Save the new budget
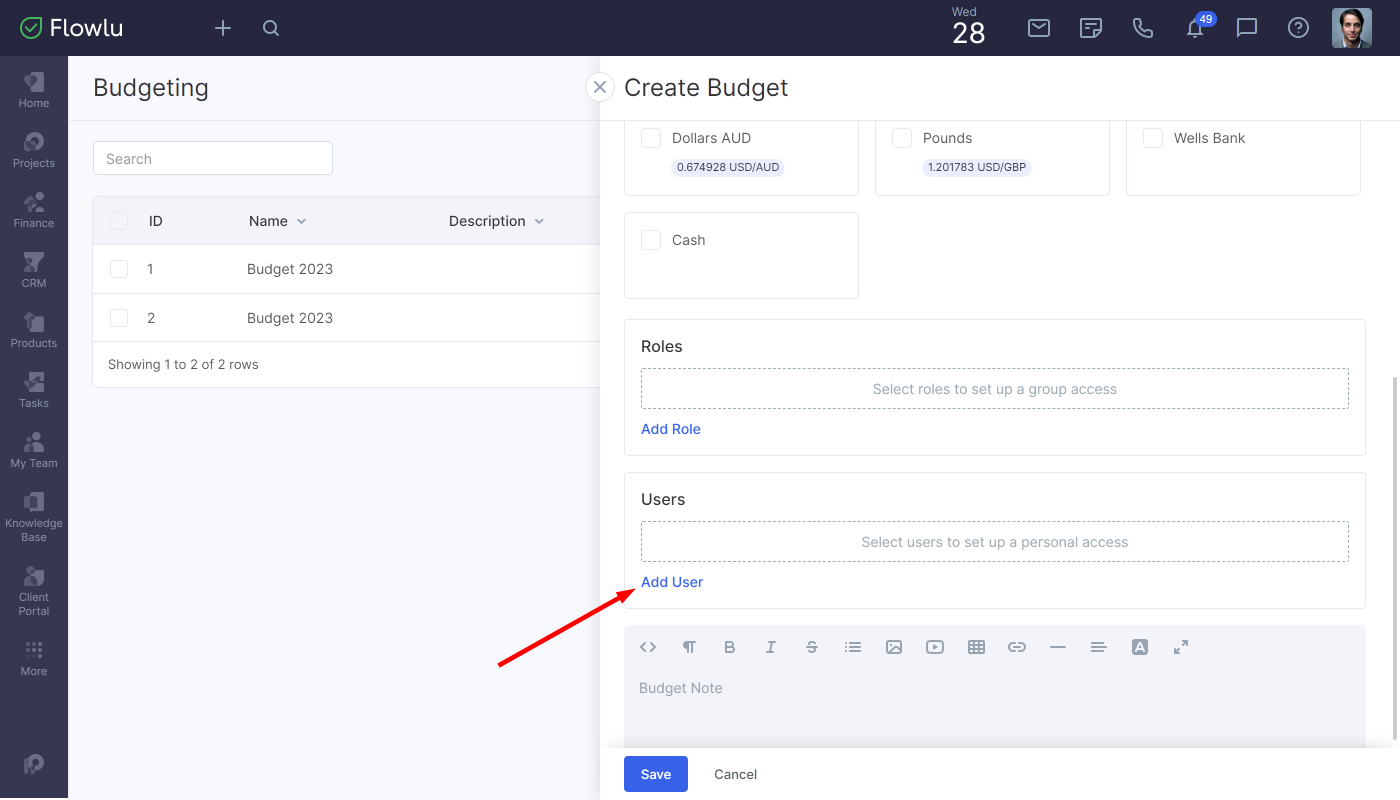This screenshot has width=1400, height=800. coord(655,774)
